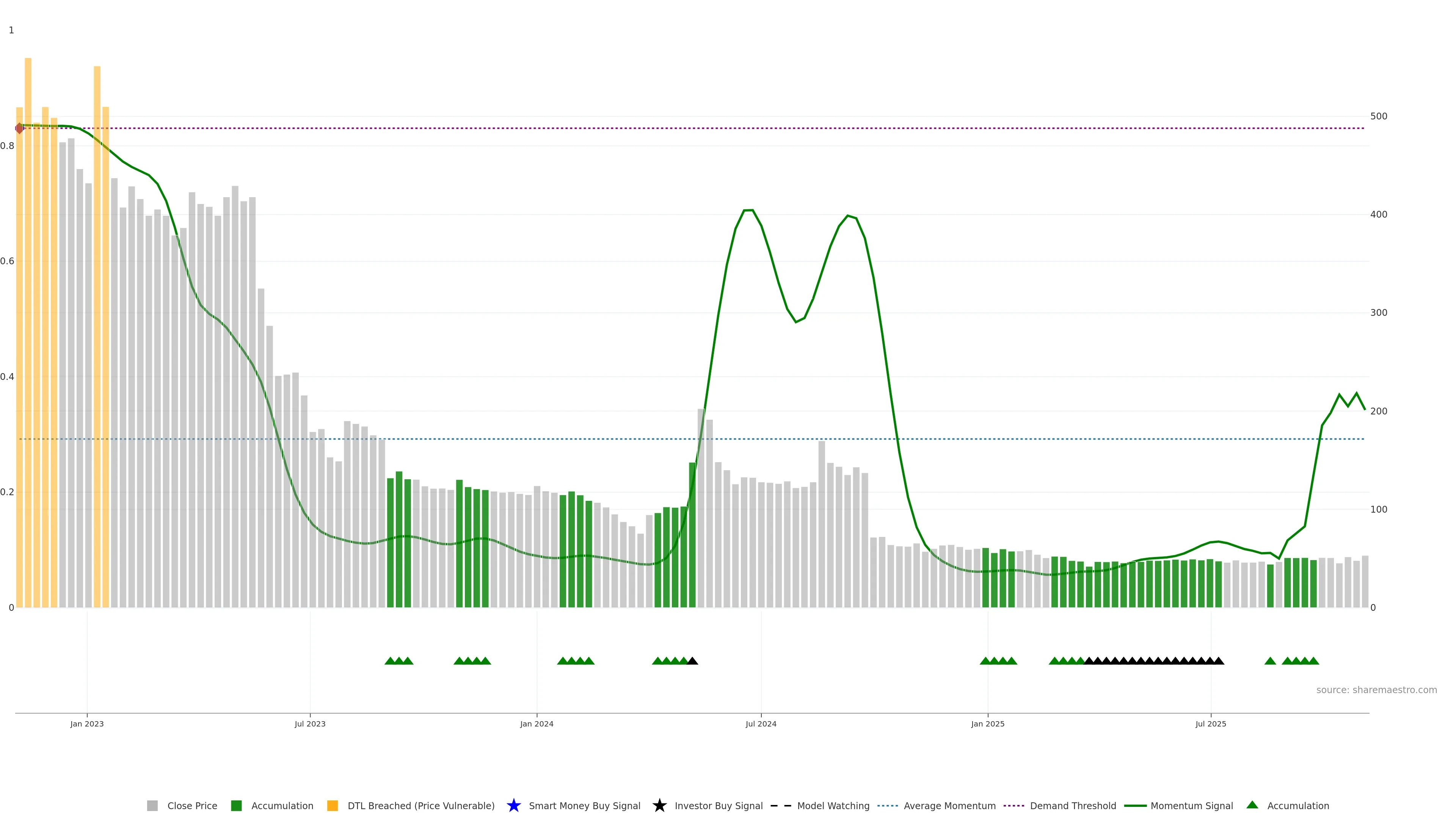The width and height of the screenshot is (1456, 819).
Task: Click the Jul 2025 axis label
Action: (1211, 723)
